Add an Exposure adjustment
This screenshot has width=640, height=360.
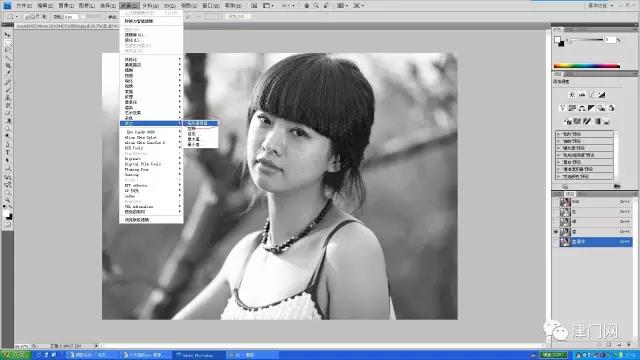tap(601, 95)
